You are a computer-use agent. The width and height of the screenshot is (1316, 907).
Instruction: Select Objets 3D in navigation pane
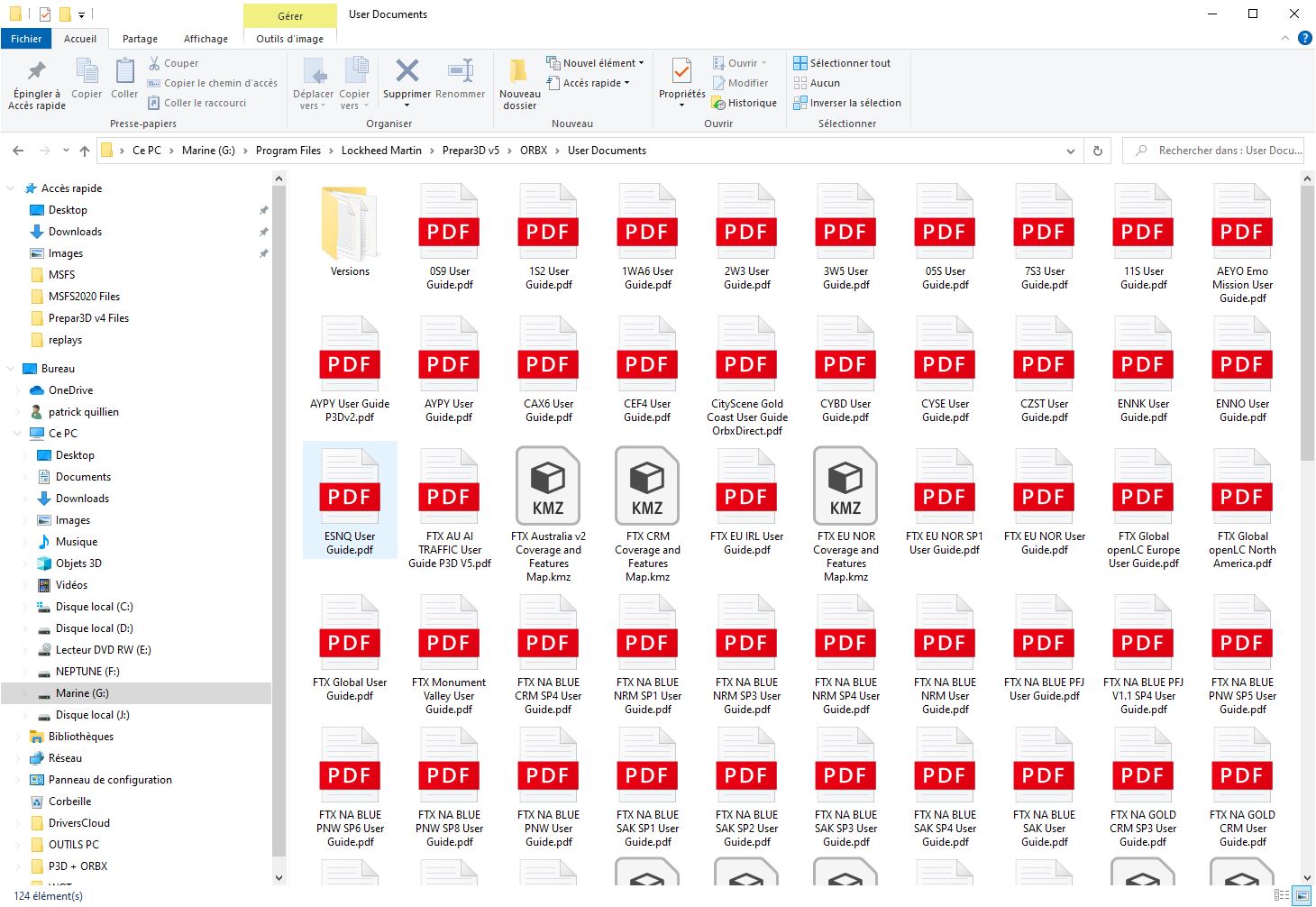78,563
